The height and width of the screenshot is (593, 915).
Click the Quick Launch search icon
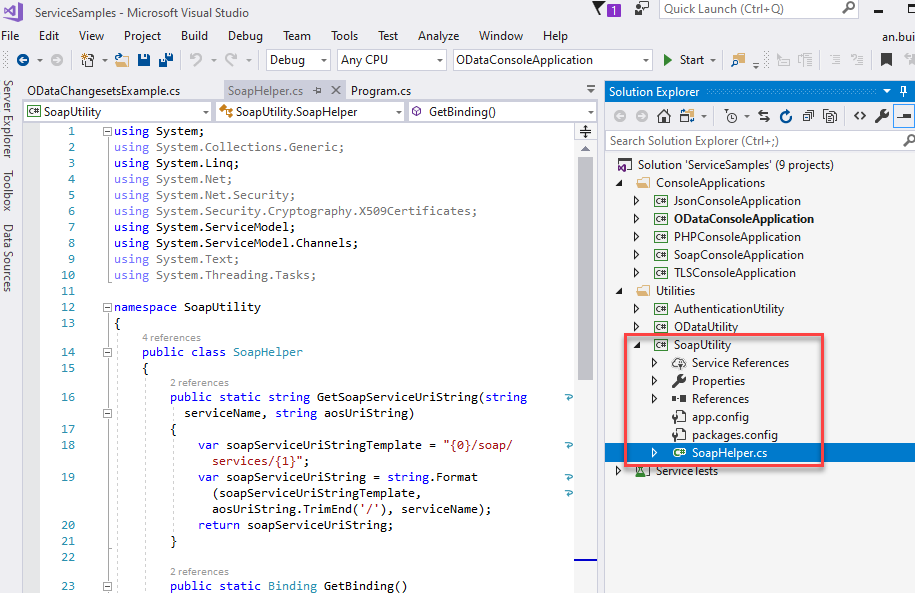[848, 8]
